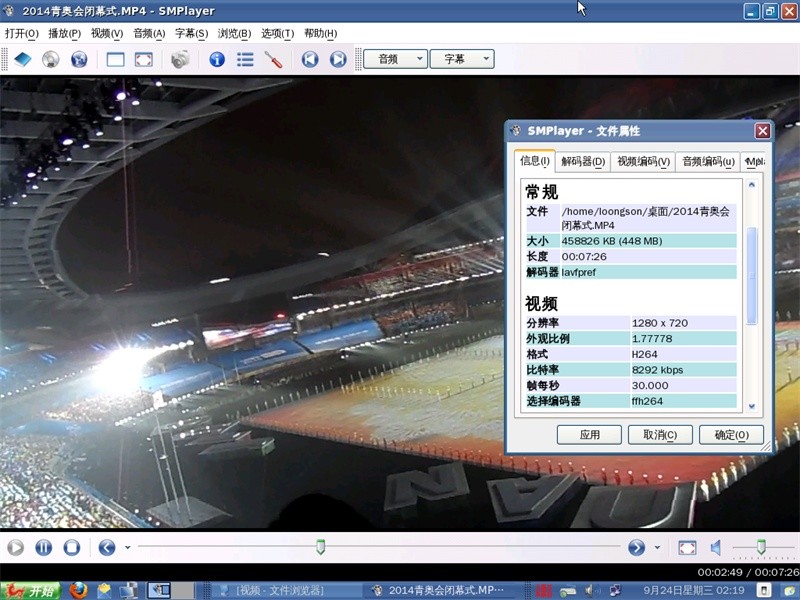800x600 pixels.
Task: Expand the 字幕 subtitle dropdown
Action: point(462,59)
